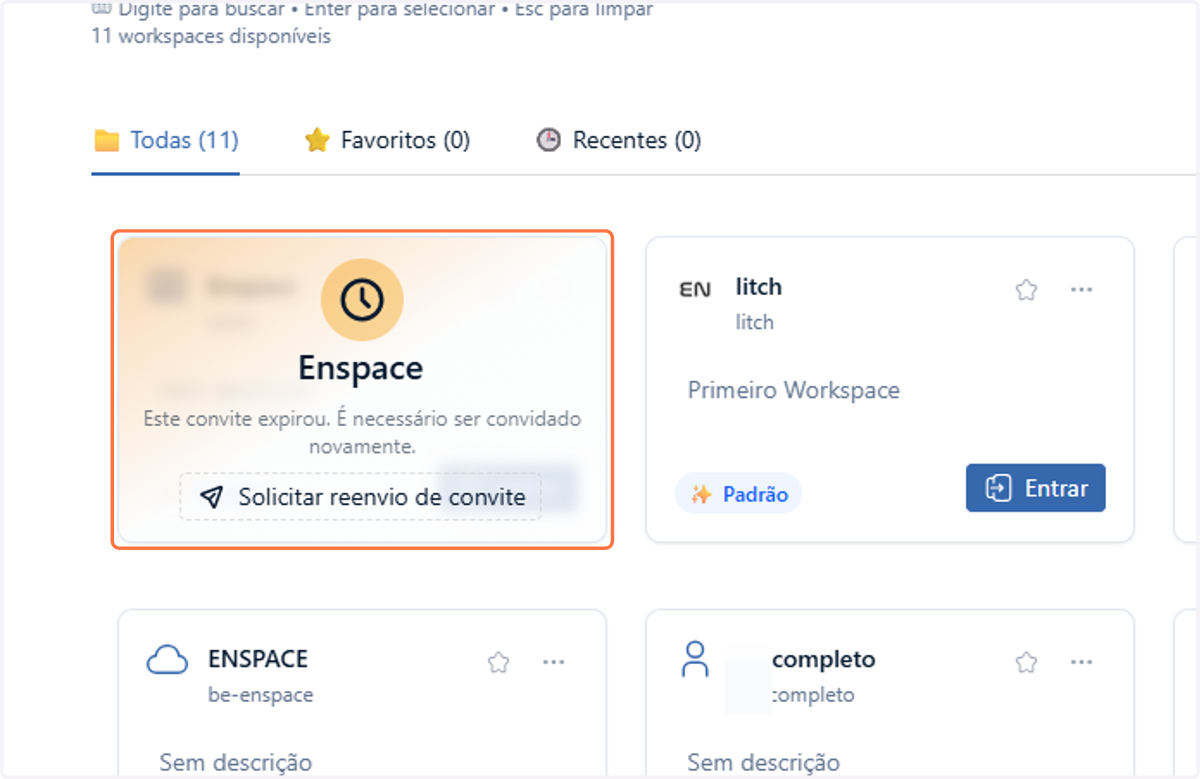1200x779 pixels.
Task: Select the Enspace expired invite title
Action: [x=361, y=368]
